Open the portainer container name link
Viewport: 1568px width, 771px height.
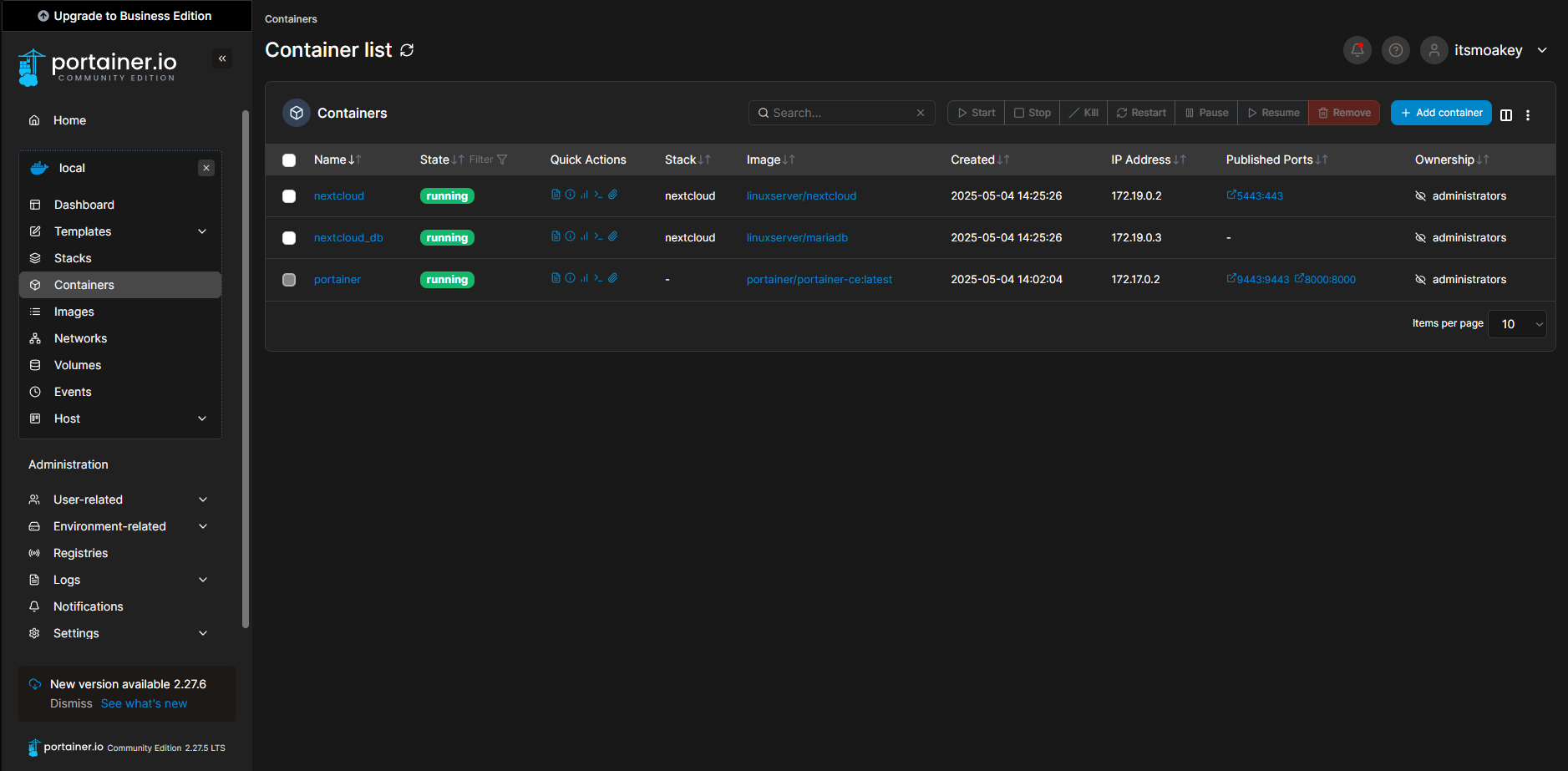click(x=337, y=280)
